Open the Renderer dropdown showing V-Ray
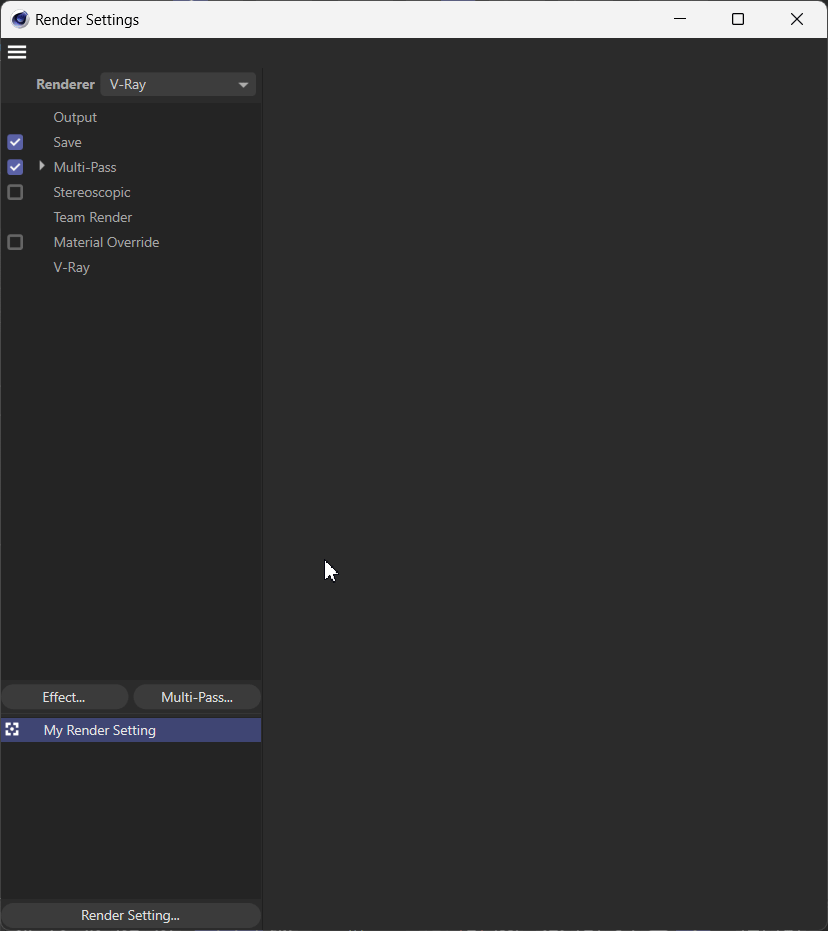The height and width of the screenshot is (931, 828). click(178, 85)
